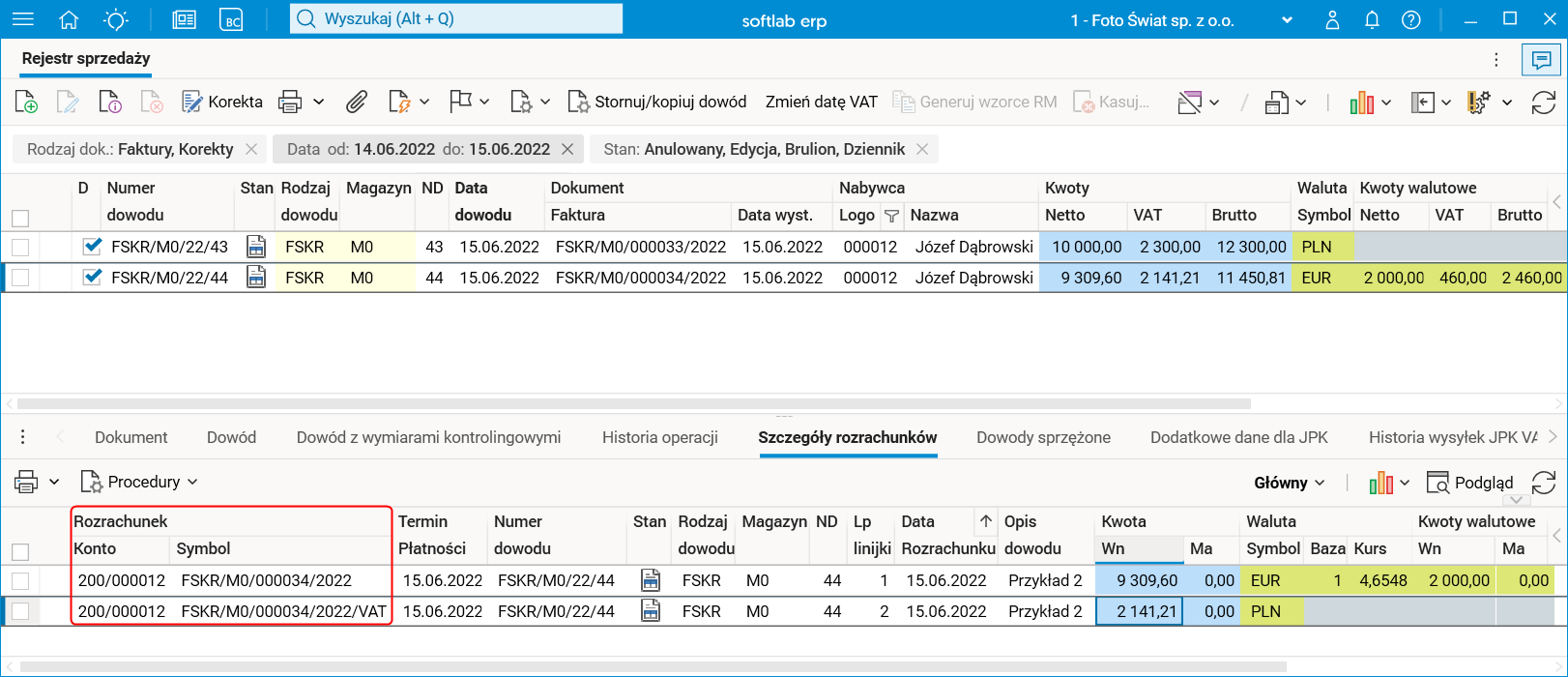Expand the Procedury dropdown
Image resolution: width=1568 pixels, height=677 pixels.
[140, 482]
